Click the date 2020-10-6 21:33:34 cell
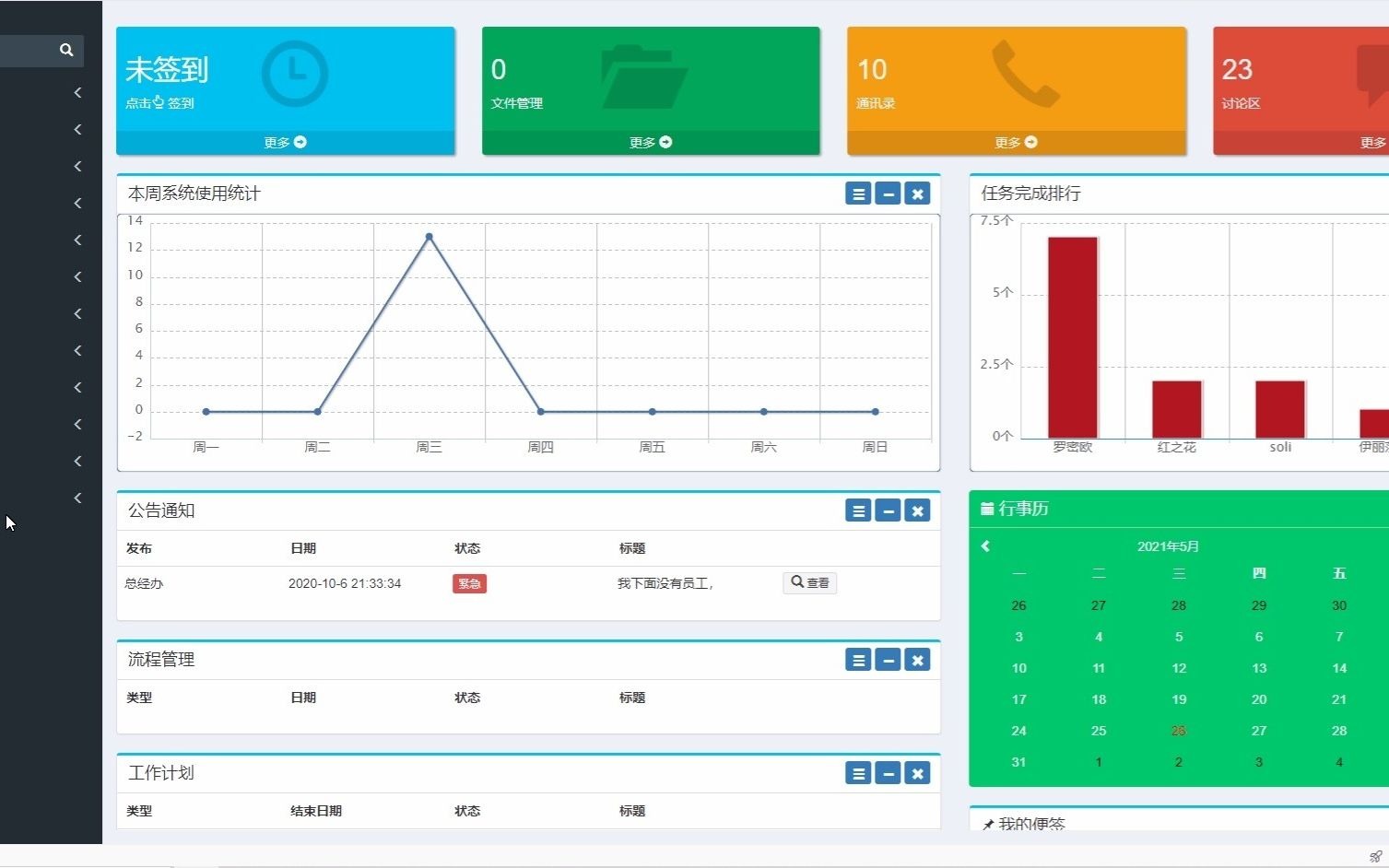This screenshot has height=868, width=1389. click(345, 583)
